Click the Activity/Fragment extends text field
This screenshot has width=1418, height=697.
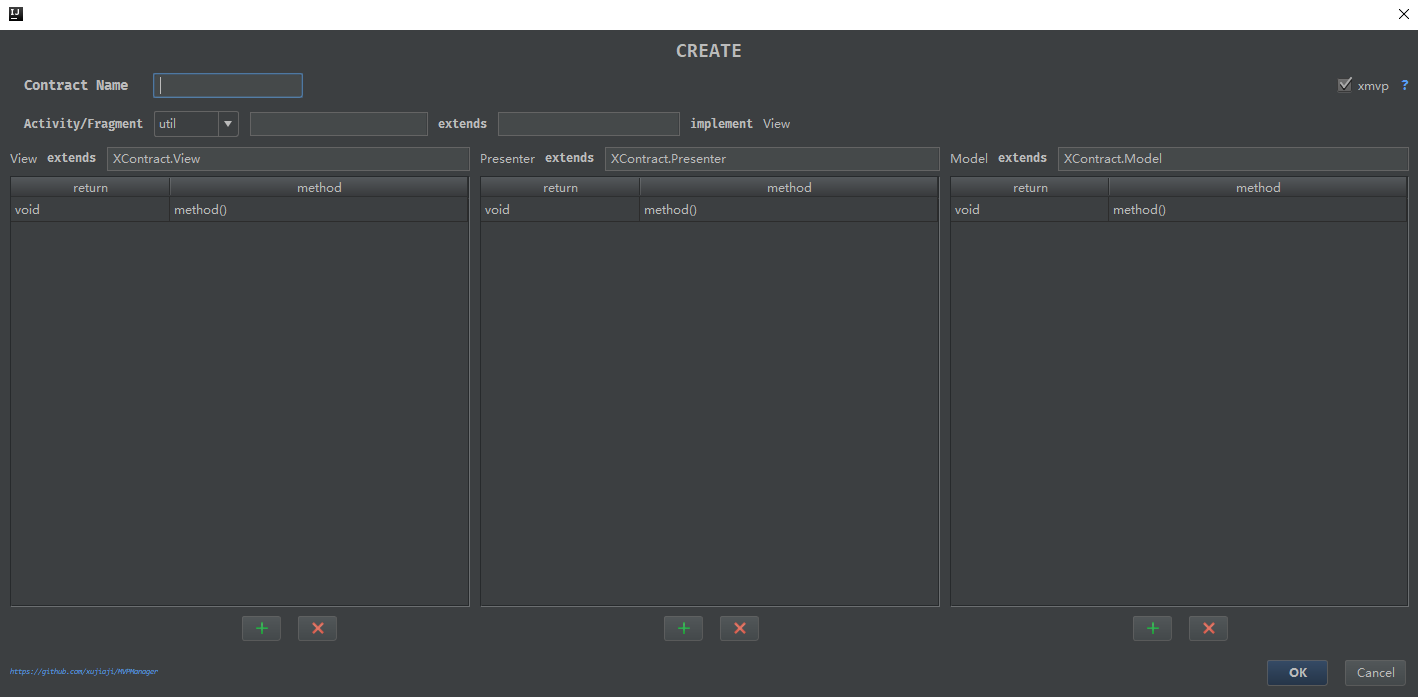click(x=589, y=124)
